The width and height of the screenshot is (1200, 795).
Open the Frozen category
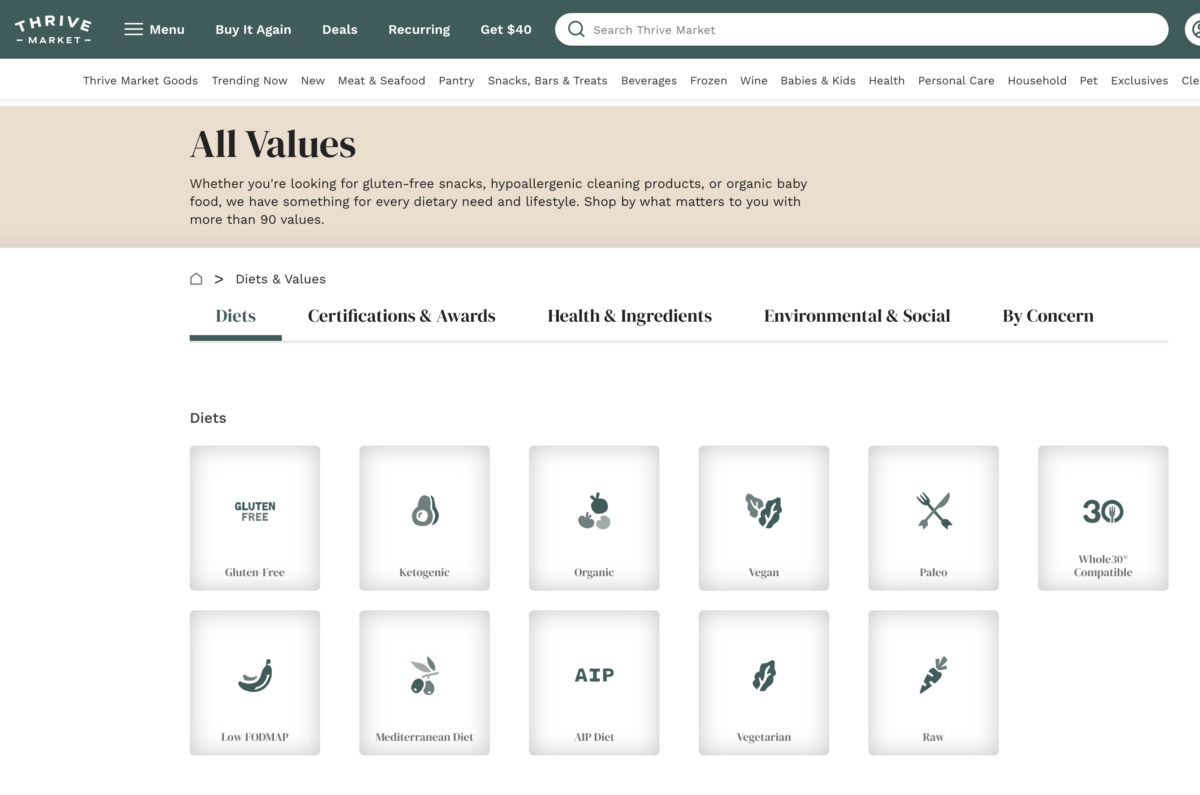[708, 81]
